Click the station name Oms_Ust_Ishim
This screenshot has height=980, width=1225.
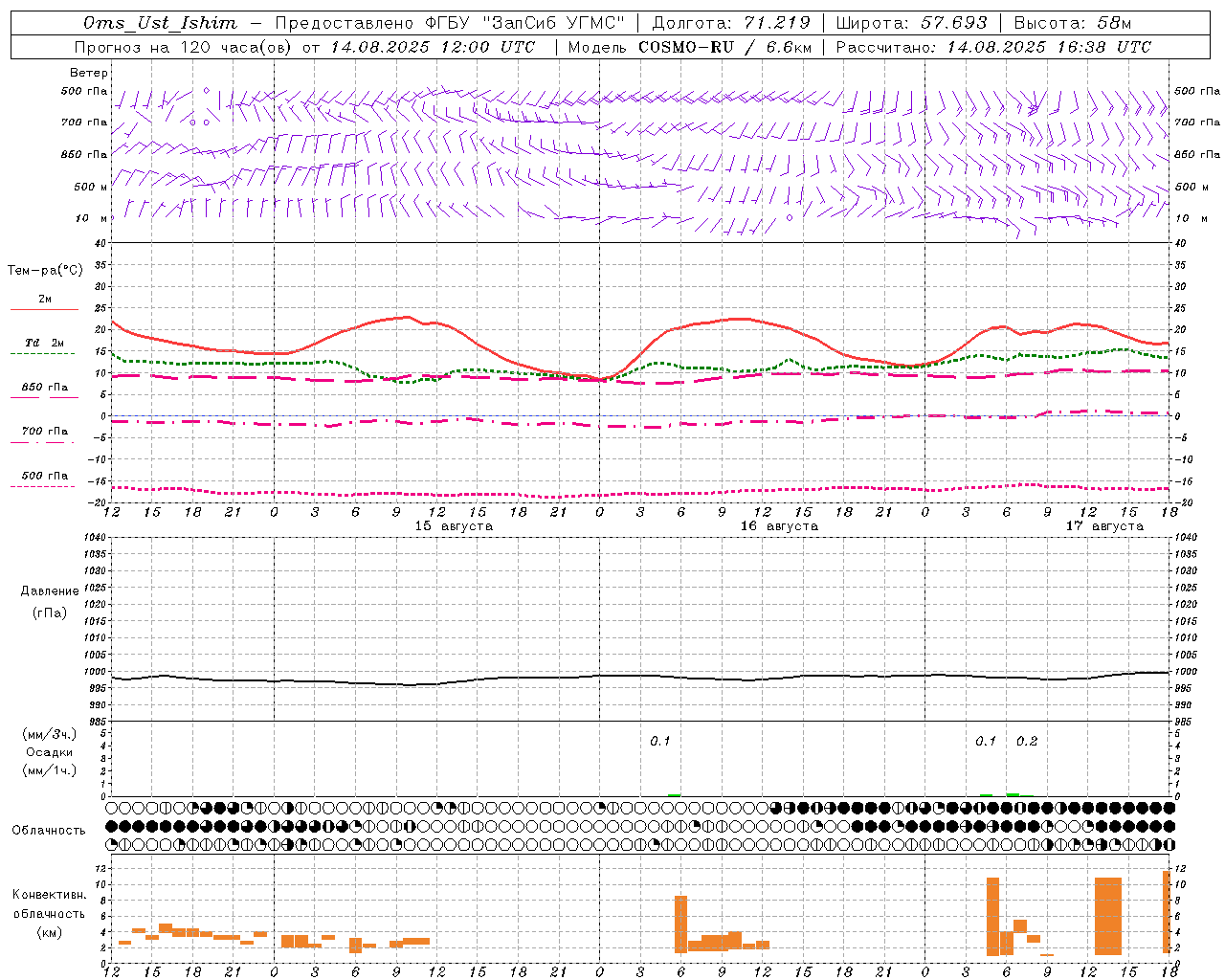tap(160, 23)
